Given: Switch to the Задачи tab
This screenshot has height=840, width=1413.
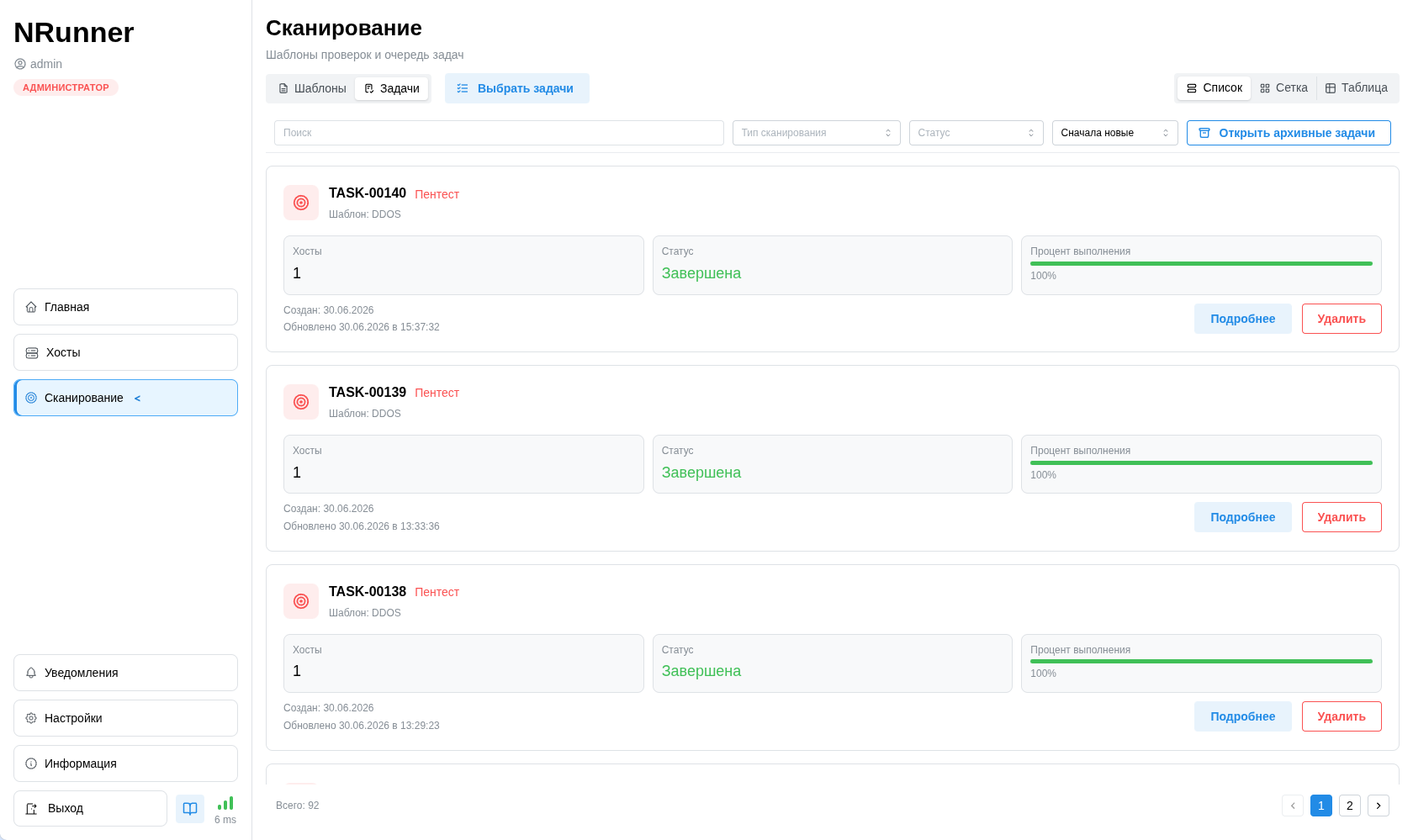Looking at the screenshot, I should [x=392, y=88].
